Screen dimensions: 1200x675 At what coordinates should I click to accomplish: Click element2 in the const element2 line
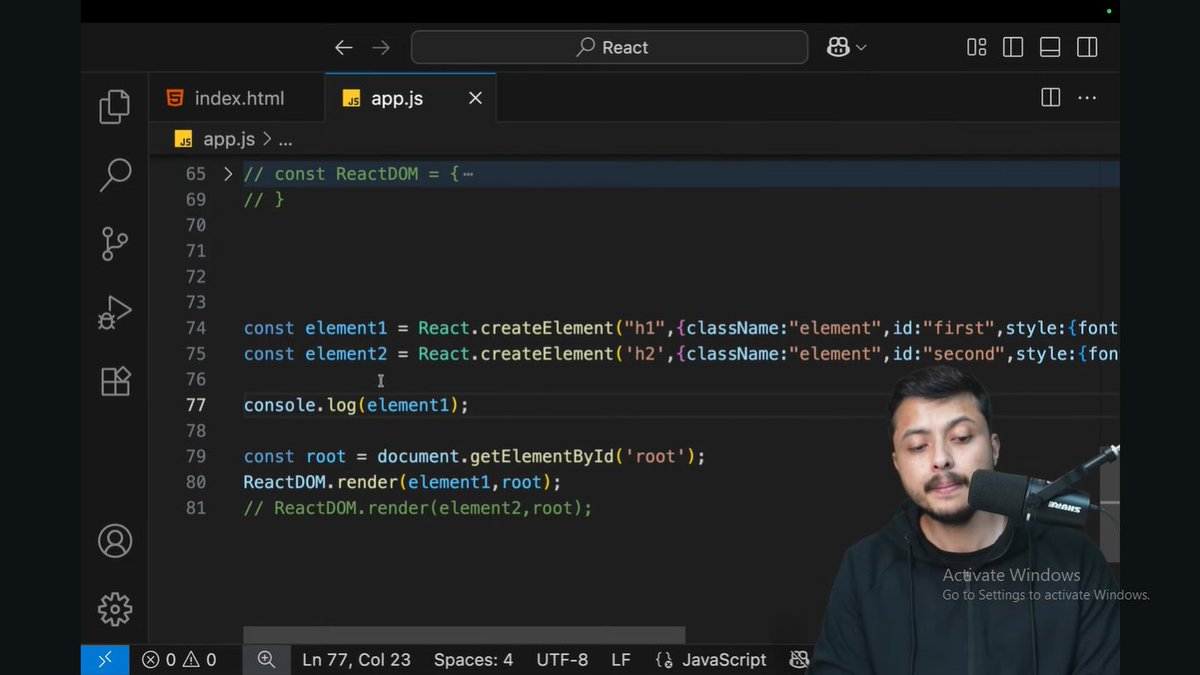346,354
